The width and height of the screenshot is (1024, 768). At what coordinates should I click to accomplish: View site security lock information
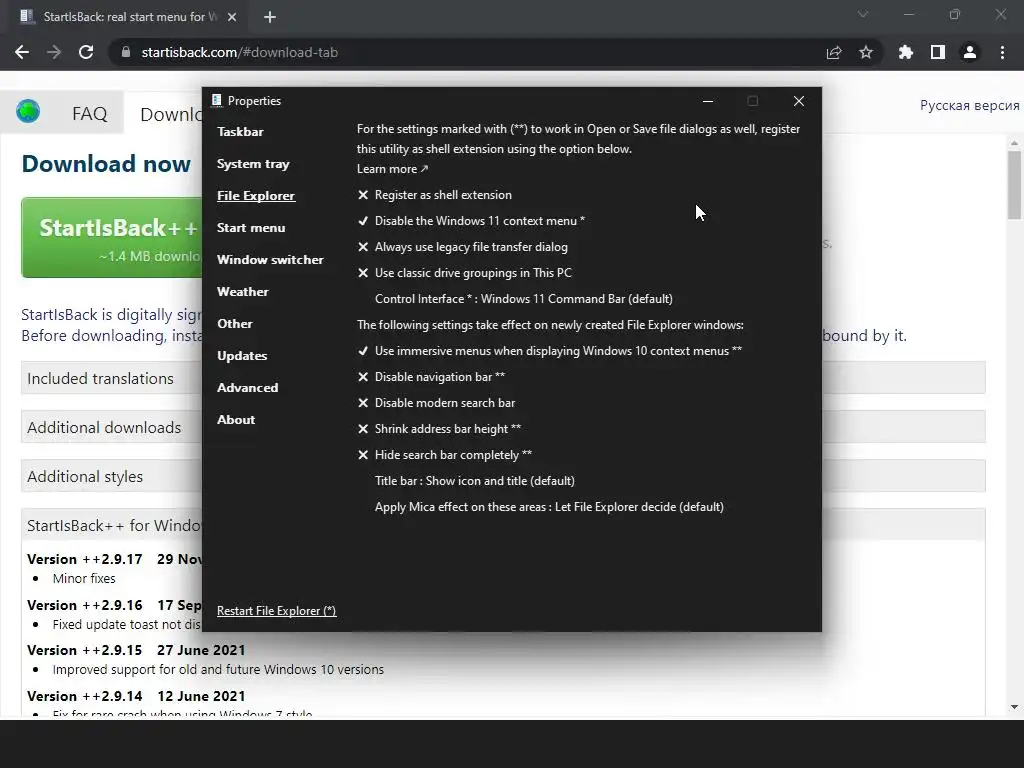[126, 52]
